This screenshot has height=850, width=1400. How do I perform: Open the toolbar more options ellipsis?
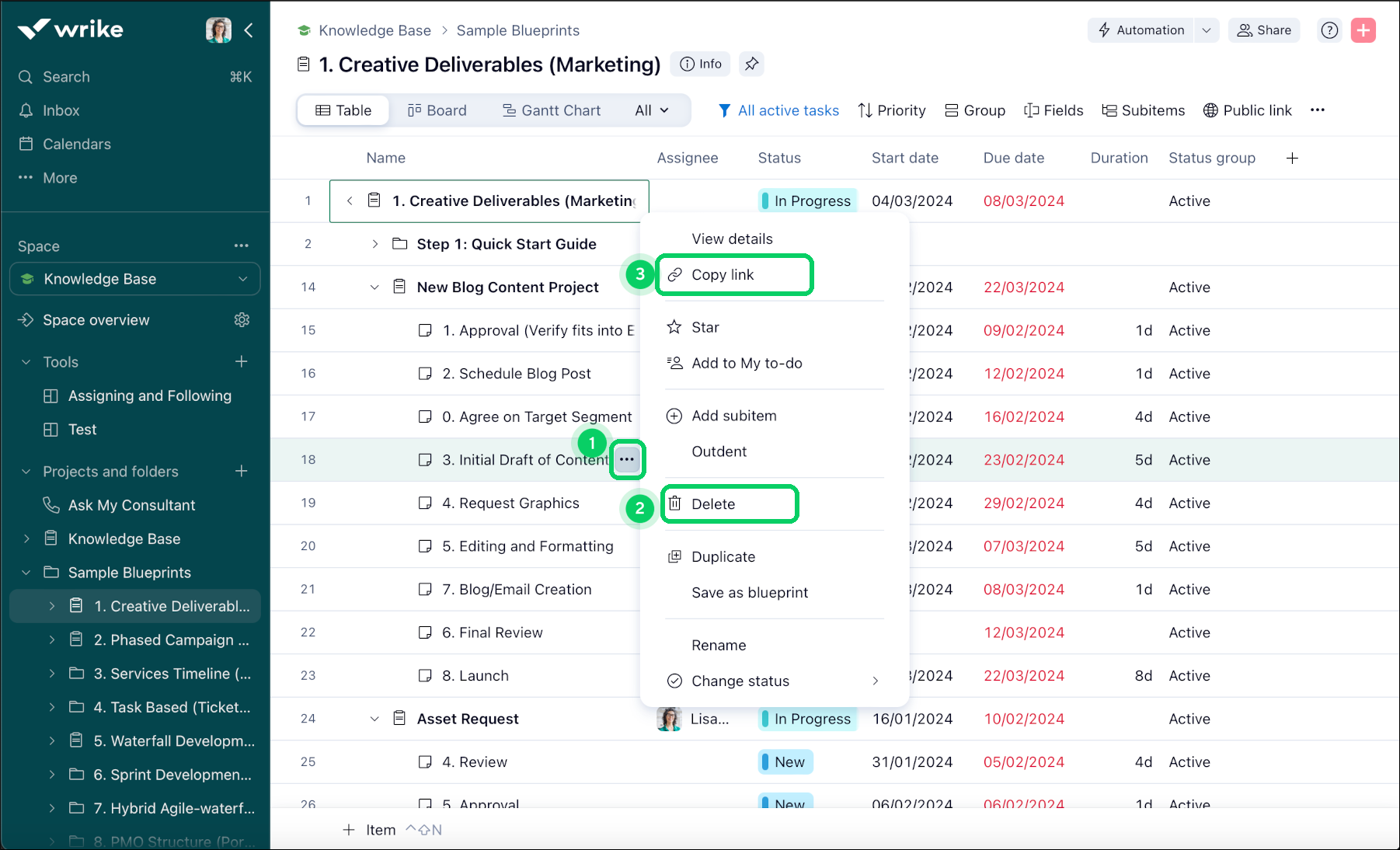click(x=1317, y=110)
